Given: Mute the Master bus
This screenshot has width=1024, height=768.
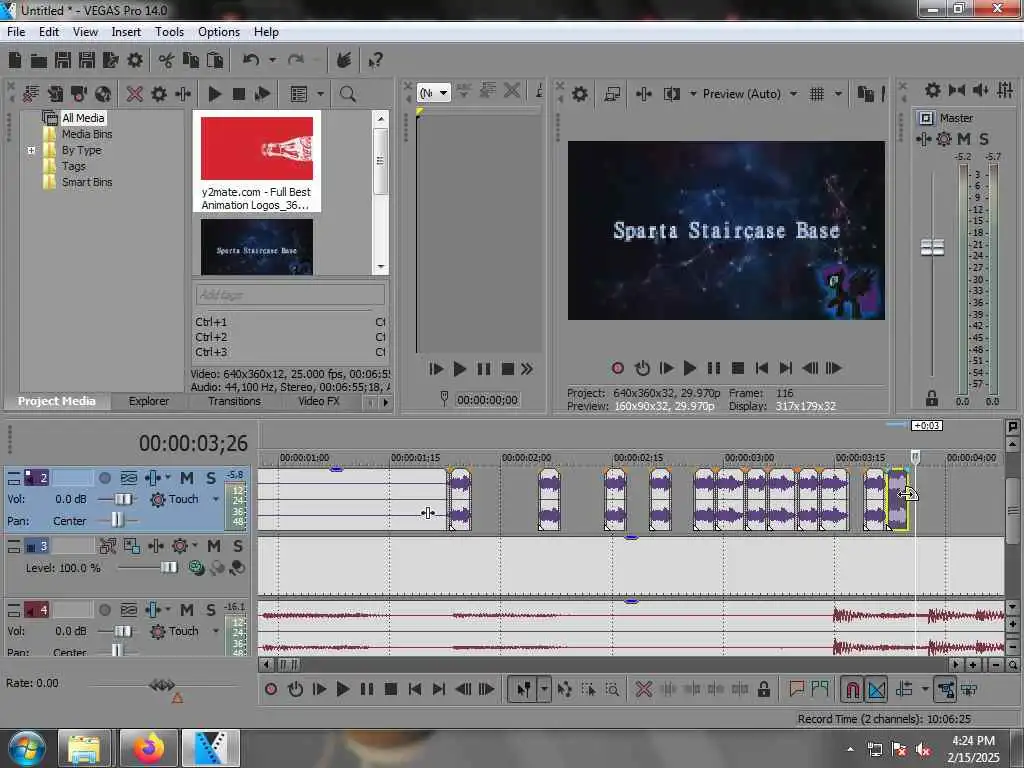Looking at the screenshot, I should tap(964, 139).
